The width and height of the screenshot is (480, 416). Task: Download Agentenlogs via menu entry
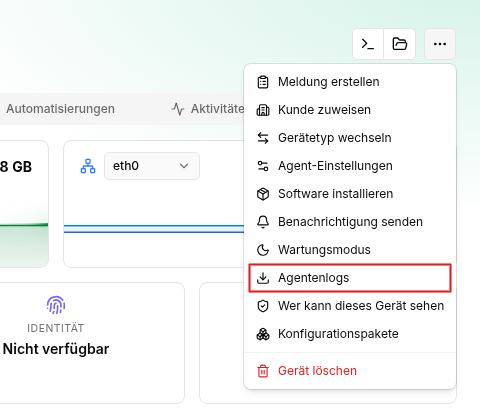(350, 278)
